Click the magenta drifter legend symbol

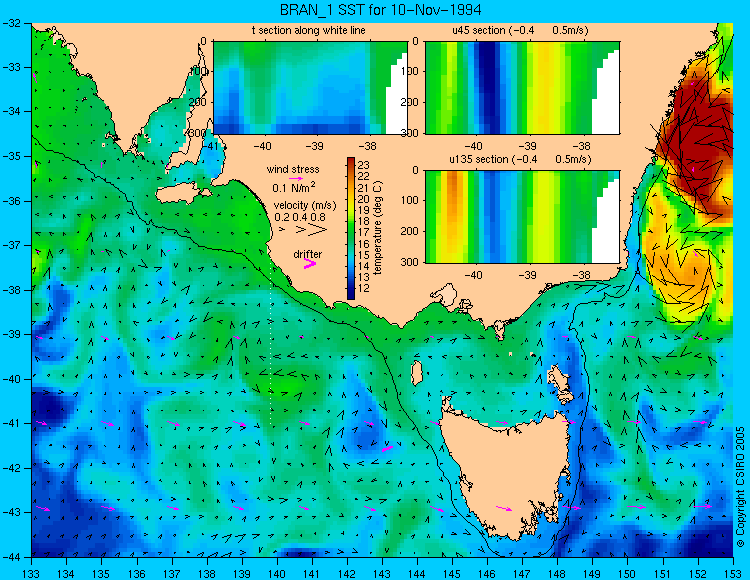pos(310,264)
